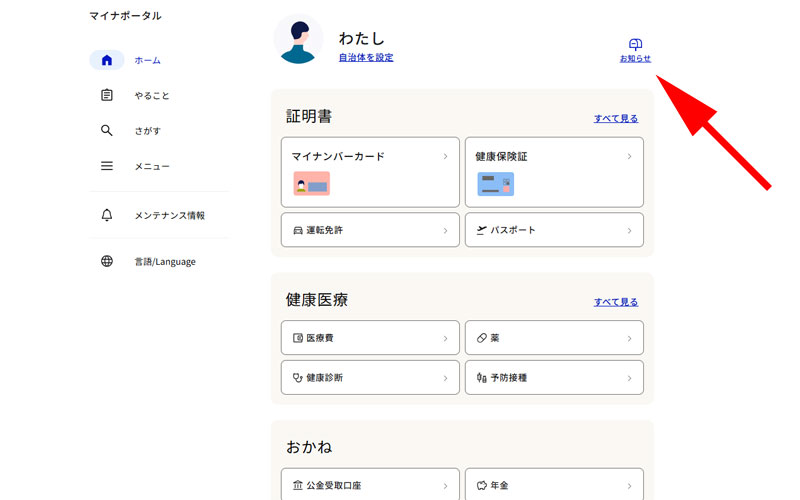Open the パスポート button
800x500 pixels.
554,230
